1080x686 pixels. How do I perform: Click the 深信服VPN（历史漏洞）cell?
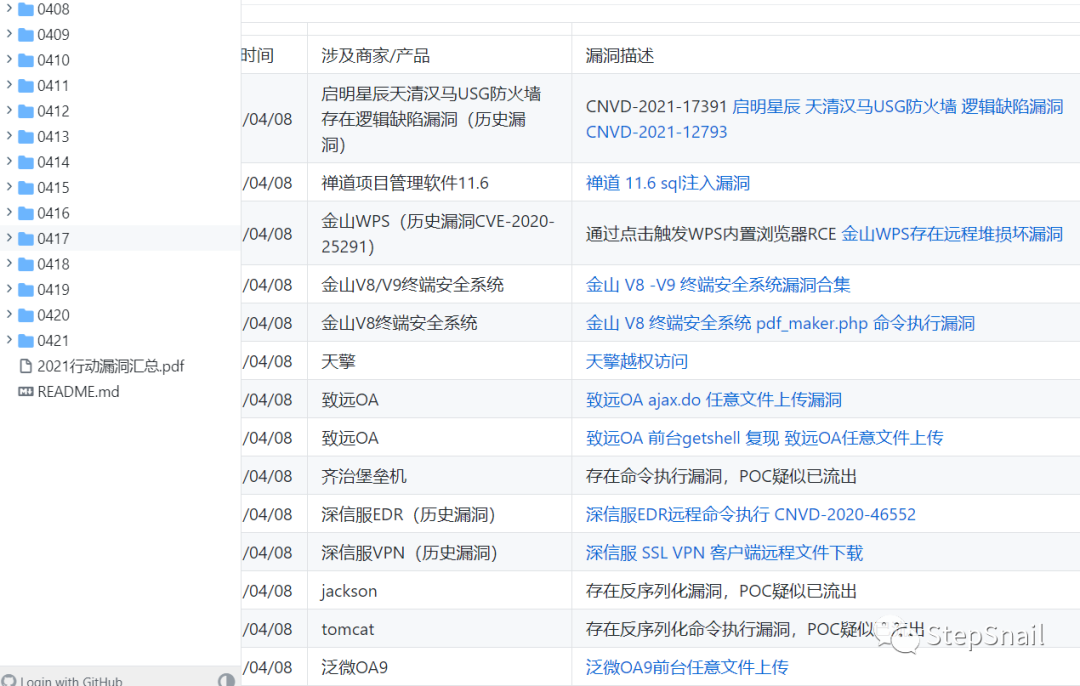411,552
